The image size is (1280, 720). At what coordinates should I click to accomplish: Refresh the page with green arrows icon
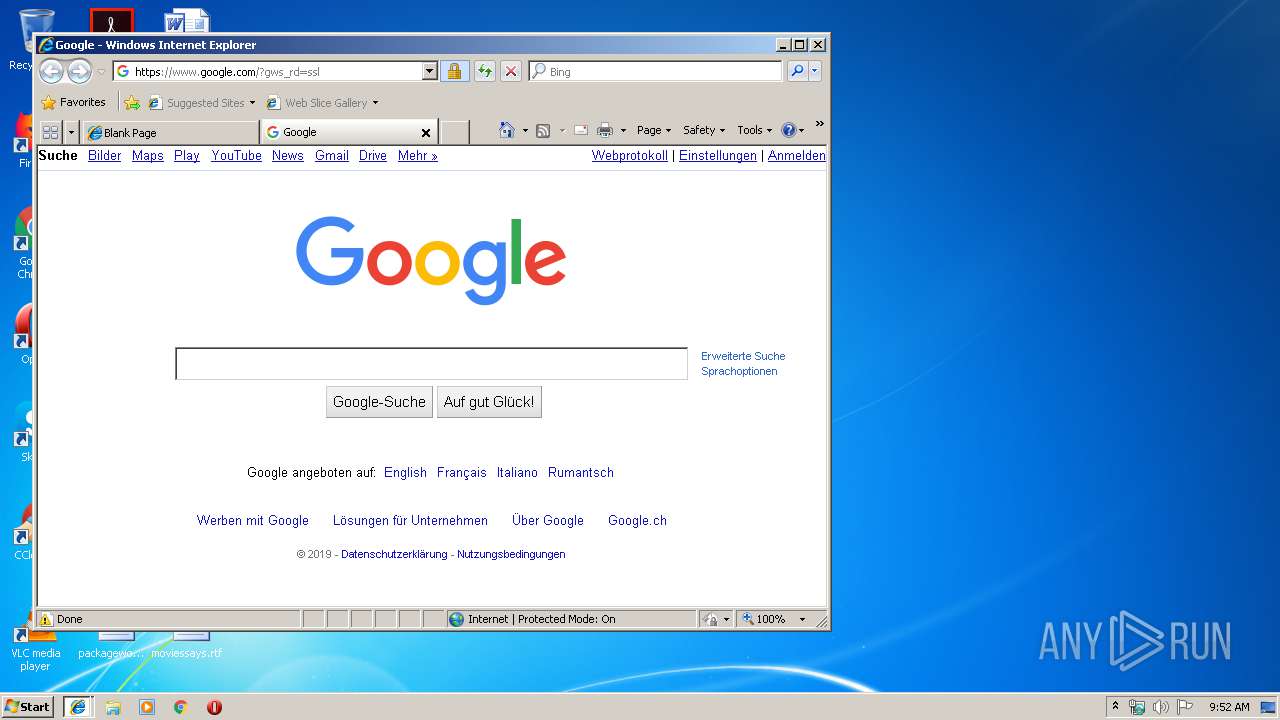[x=484, y=71]
